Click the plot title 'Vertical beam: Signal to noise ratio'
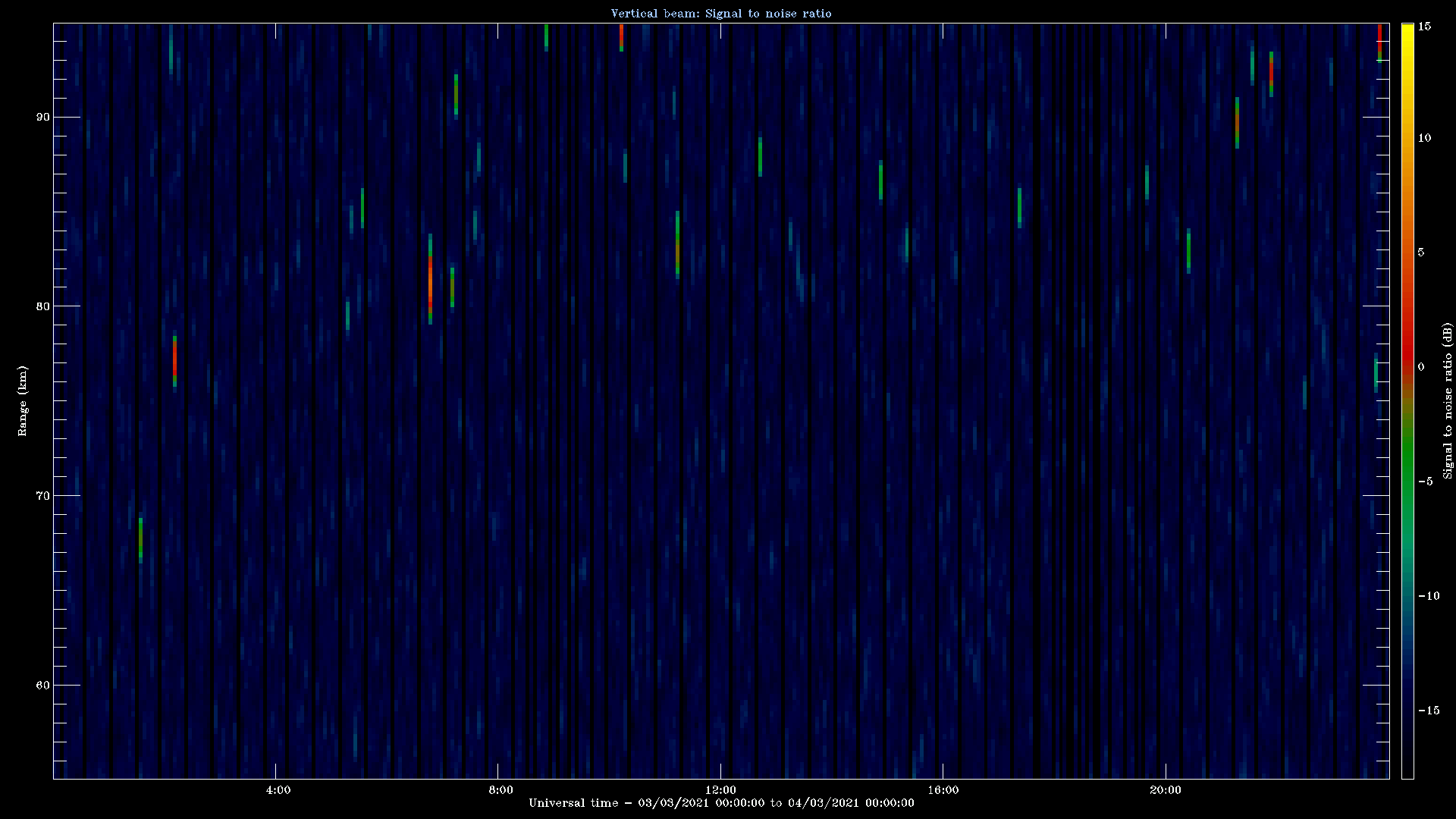Screen dimensions: 1456x819 pyautogui.click(x=721, y=13)
